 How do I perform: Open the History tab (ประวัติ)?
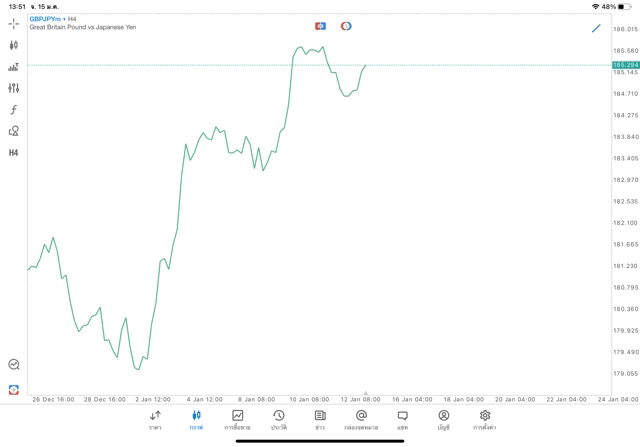pyautogui.click(x=278, y=419)
